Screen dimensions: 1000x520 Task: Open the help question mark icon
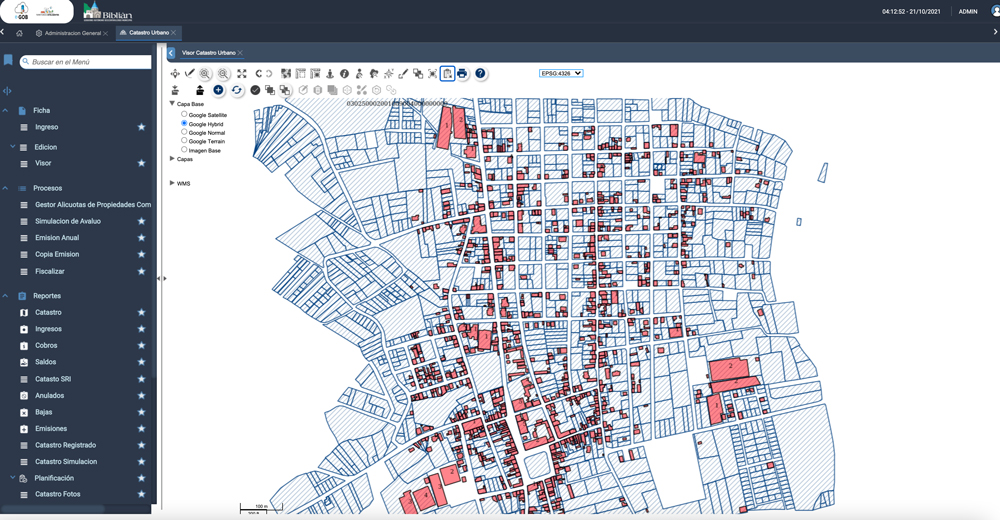[480, 74]
